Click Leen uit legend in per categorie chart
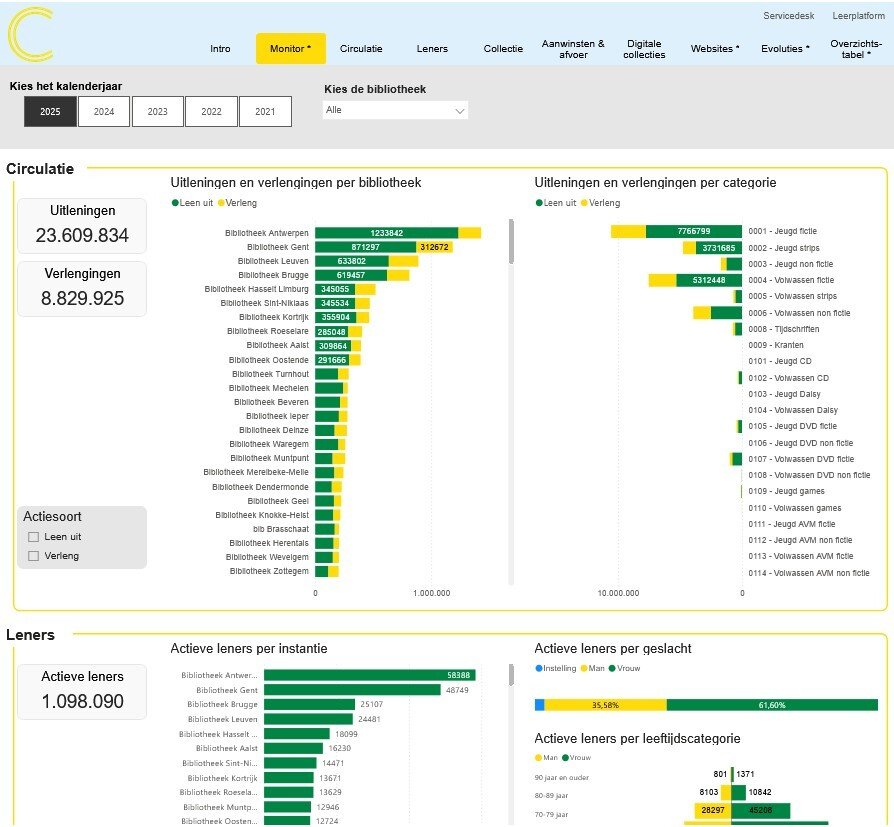 [556, 202]
